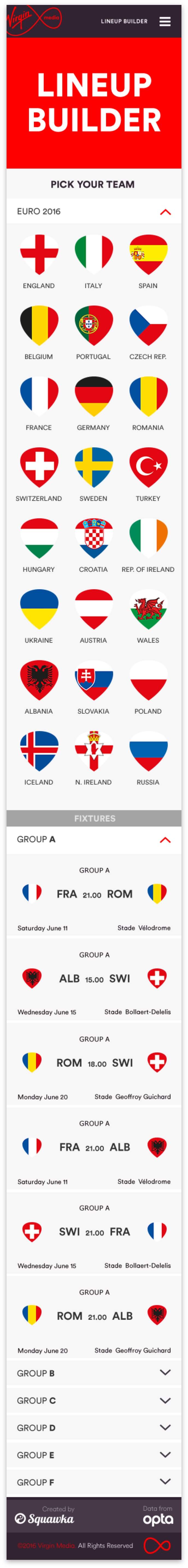The width and height of the screenshot is (188, 1568).
Task: Select the Portugal flag team
Action: point(93,326)
